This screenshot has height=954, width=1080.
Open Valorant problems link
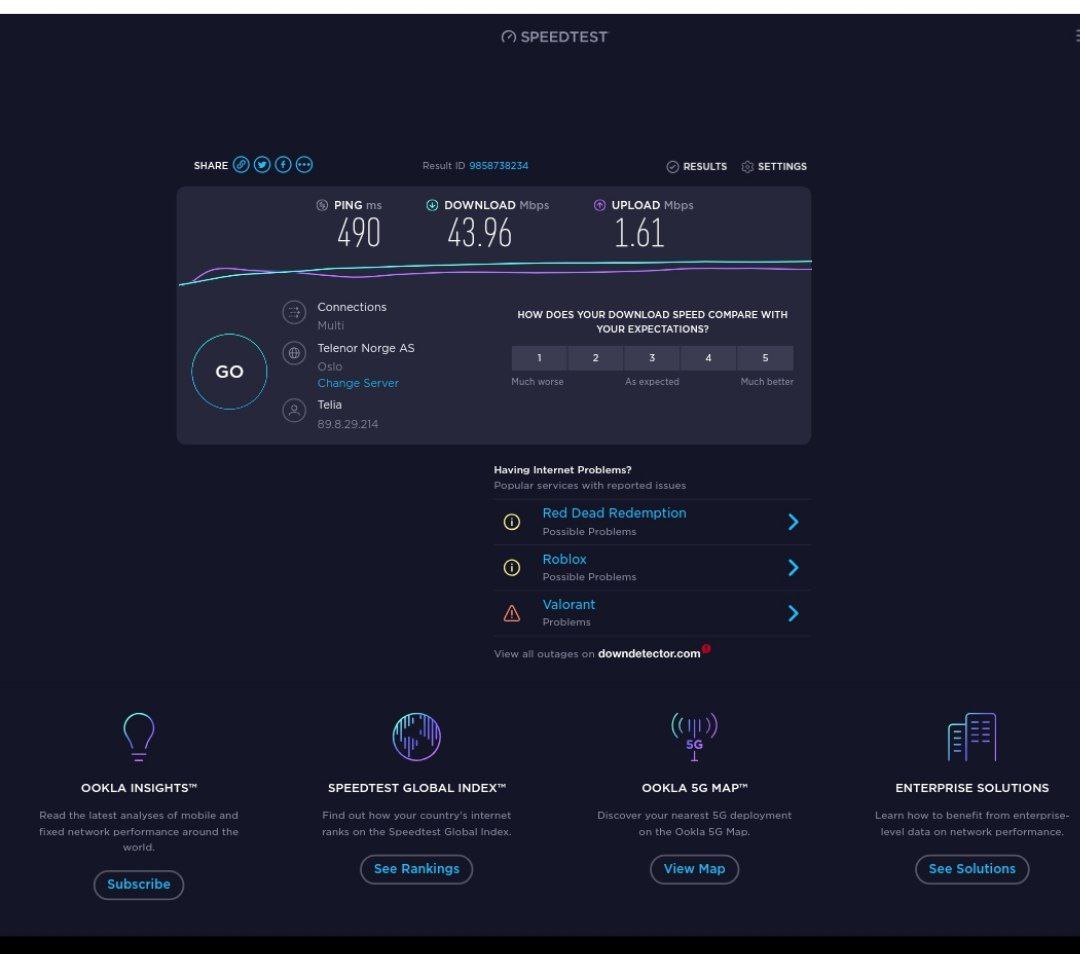[569, 604]
